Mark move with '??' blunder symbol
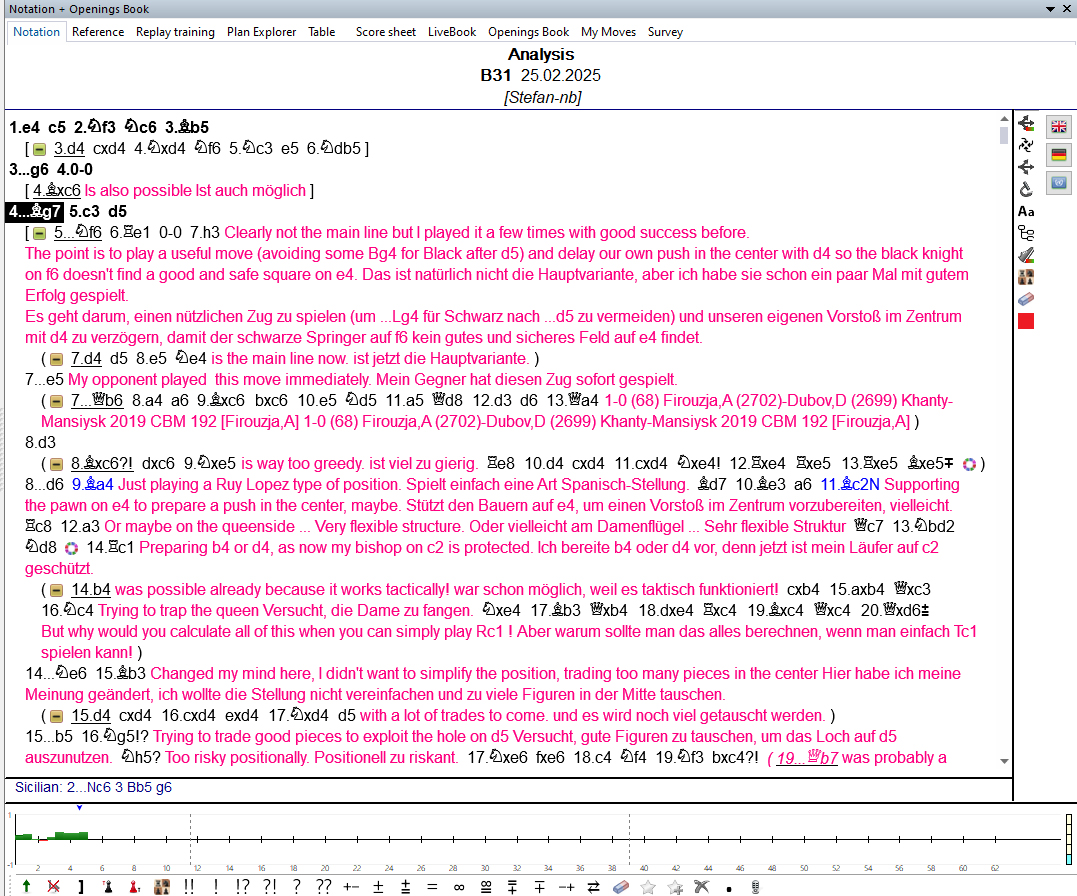This screenshot has width=1077, height=896. pos(322,886)
